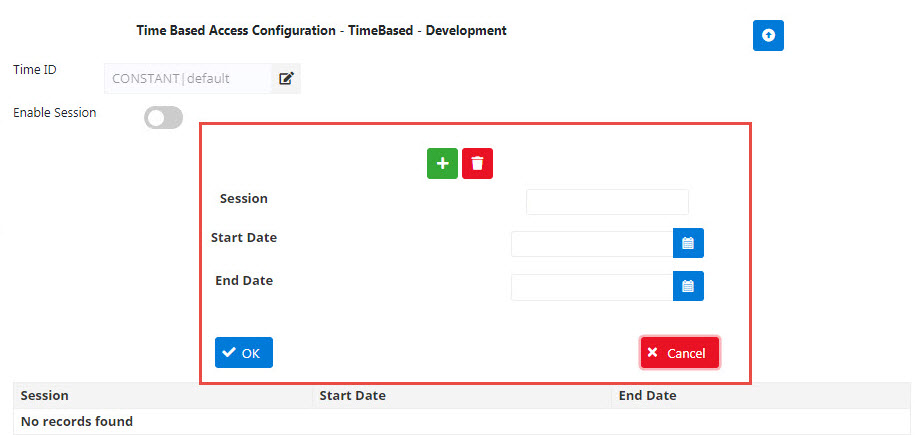917x435 pixels.
Task: Open the End Date calendar picker
Action: (688, 286)
